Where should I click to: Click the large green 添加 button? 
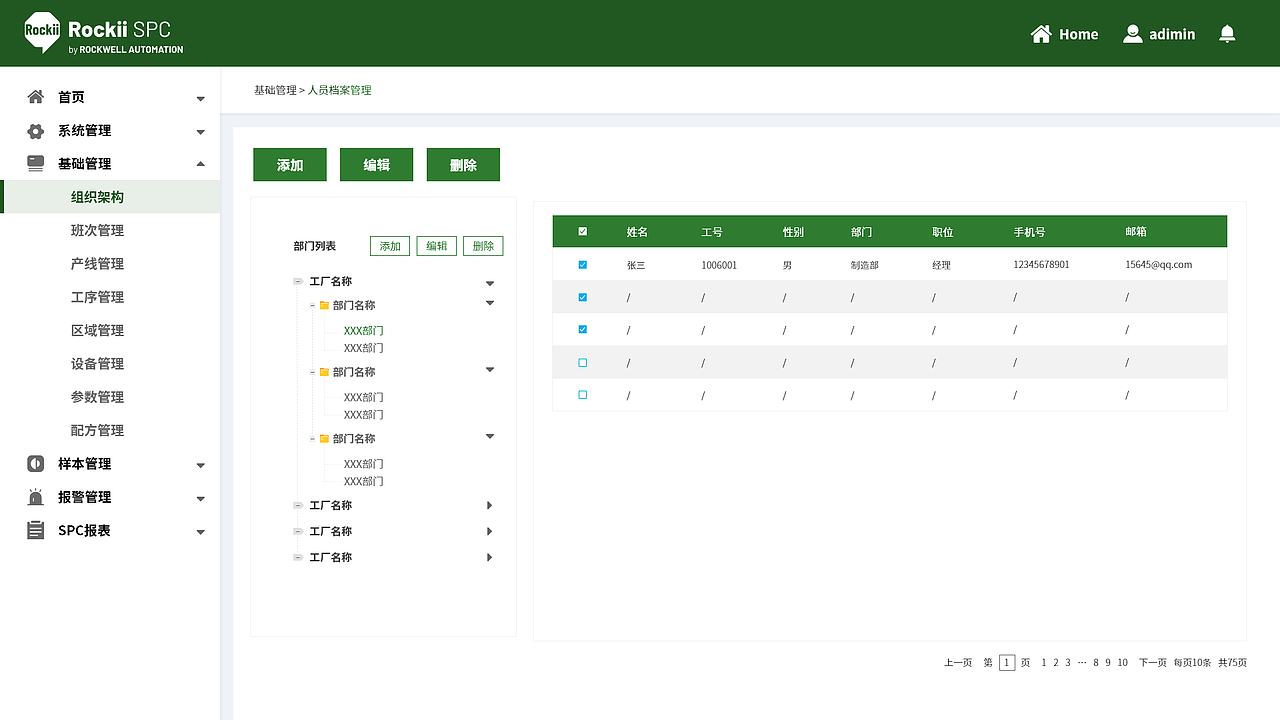coord(290,165)
